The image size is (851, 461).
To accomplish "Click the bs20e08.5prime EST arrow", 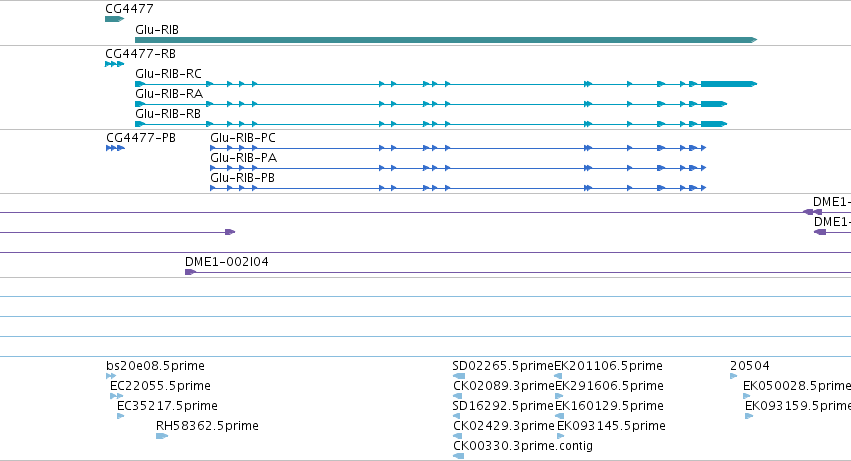I will (111, 376).
